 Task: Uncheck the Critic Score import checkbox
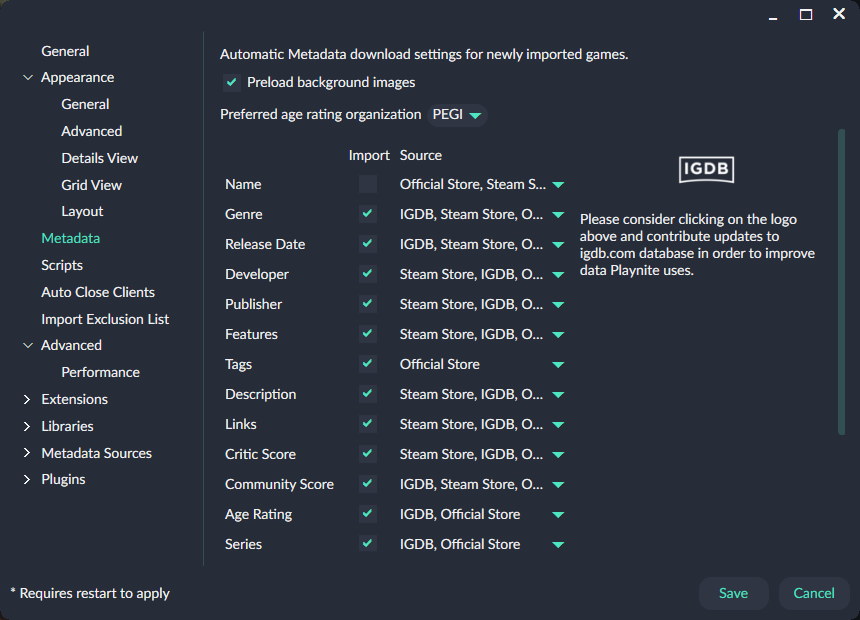[367, 454]
